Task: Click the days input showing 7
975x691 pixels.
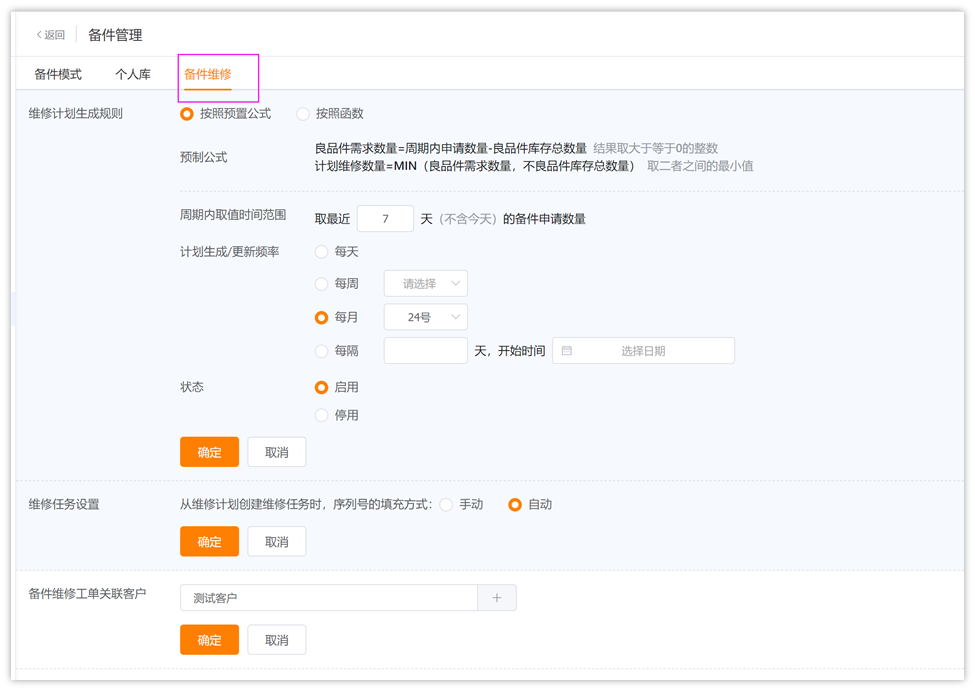Action: pyautogui.click(x=386, y=219)
